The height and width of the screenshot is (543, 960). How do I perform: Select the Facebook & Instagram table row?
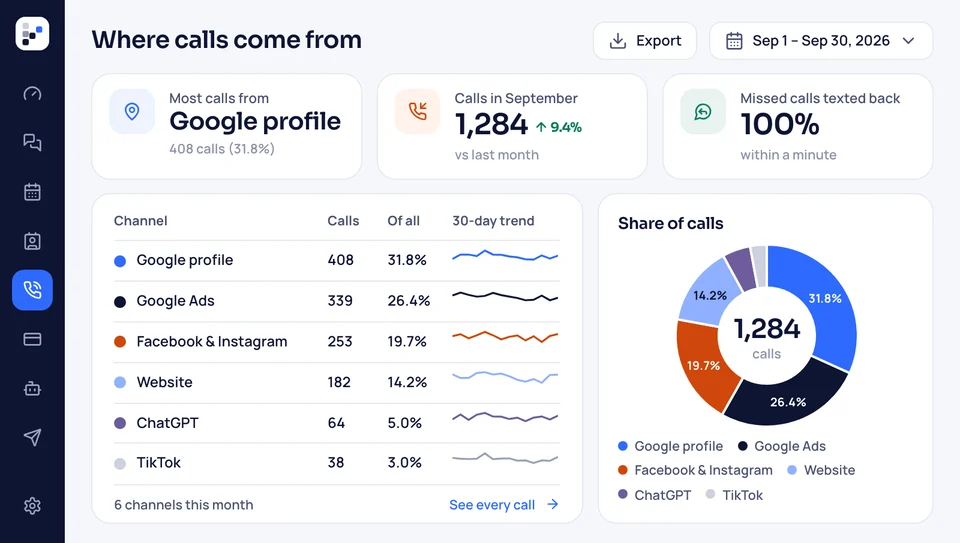click(x=337, y=342)
